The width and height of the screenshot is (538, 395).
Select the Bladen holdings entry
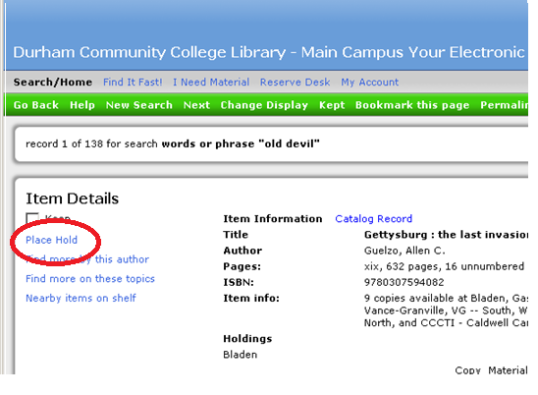point(240,355)
